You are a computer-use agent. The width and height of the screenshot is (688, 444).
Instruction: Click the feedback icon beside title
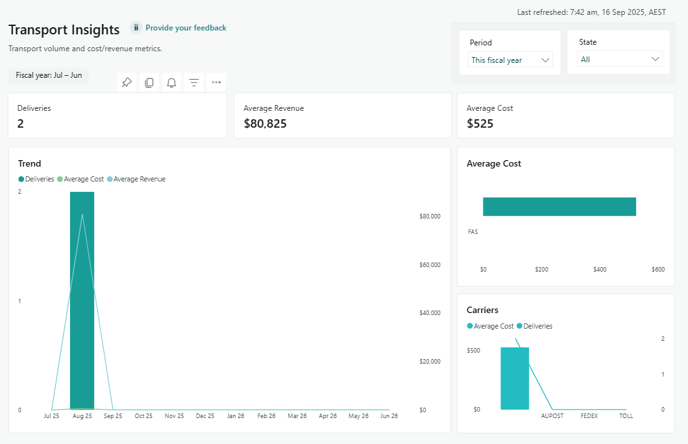point(136,28)
